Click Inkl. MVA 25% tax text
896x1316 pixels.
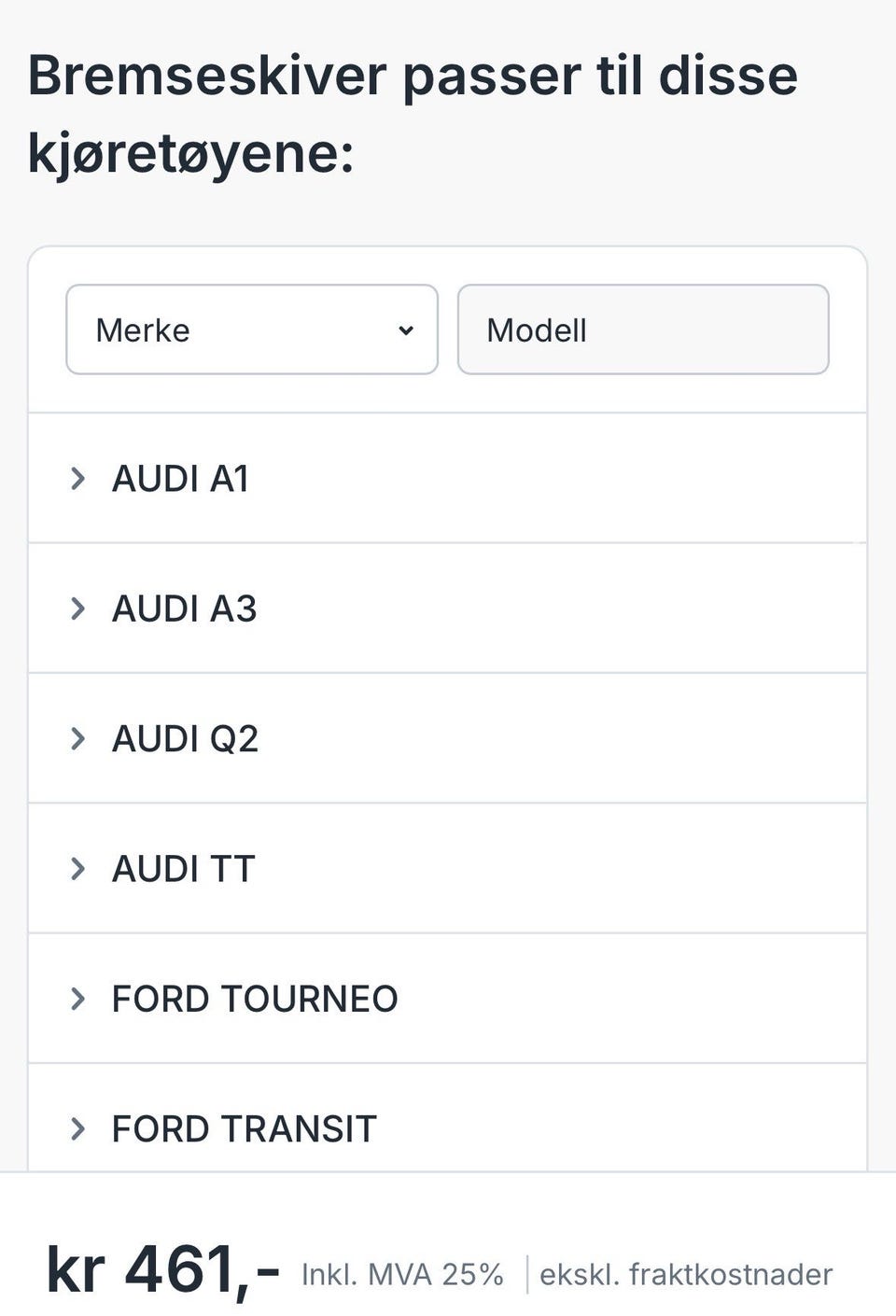(x=402, y=1275)
